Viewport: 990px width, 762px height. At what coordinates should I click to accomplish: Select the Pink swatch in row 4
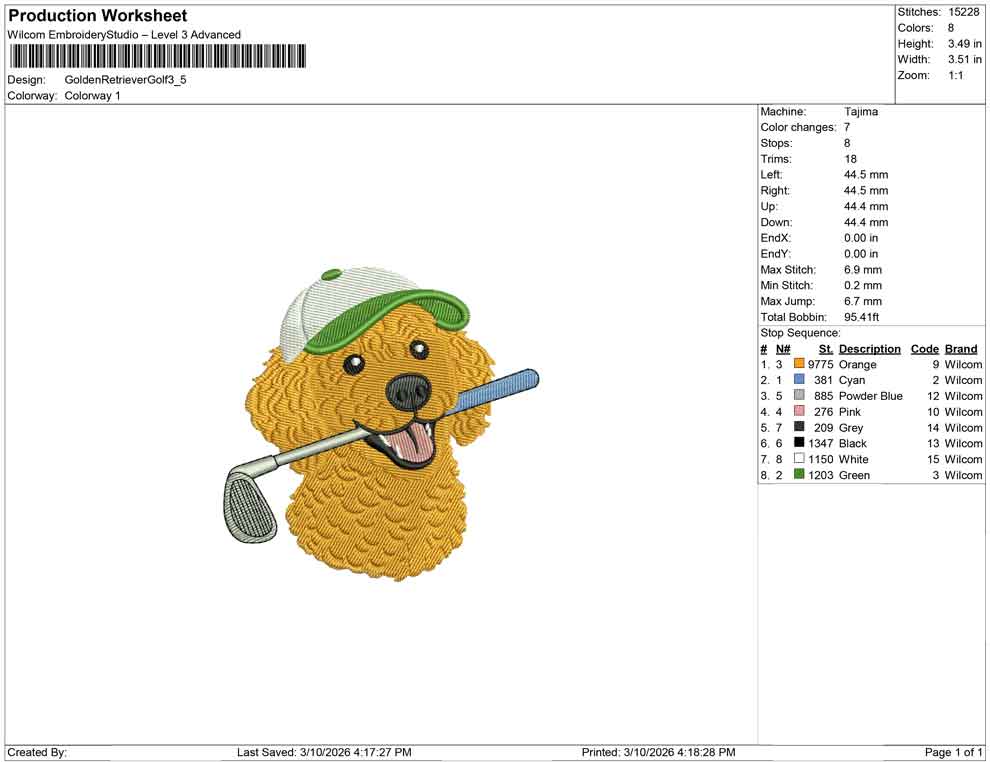coord(797,412)
